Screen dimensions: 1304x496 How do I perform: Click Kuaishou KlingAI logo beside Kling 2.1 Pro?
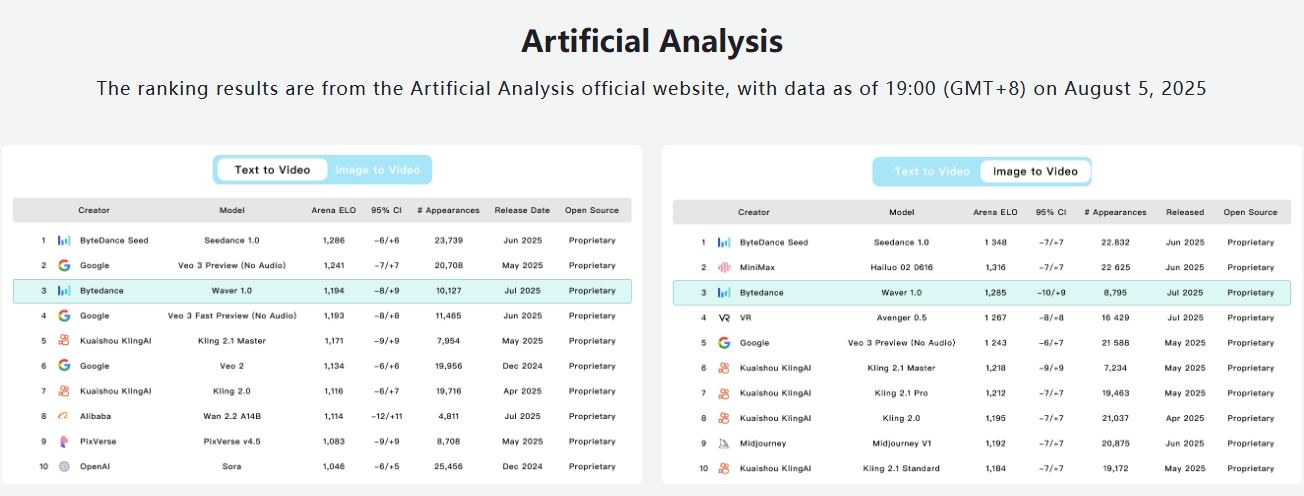tap(724, 393)
